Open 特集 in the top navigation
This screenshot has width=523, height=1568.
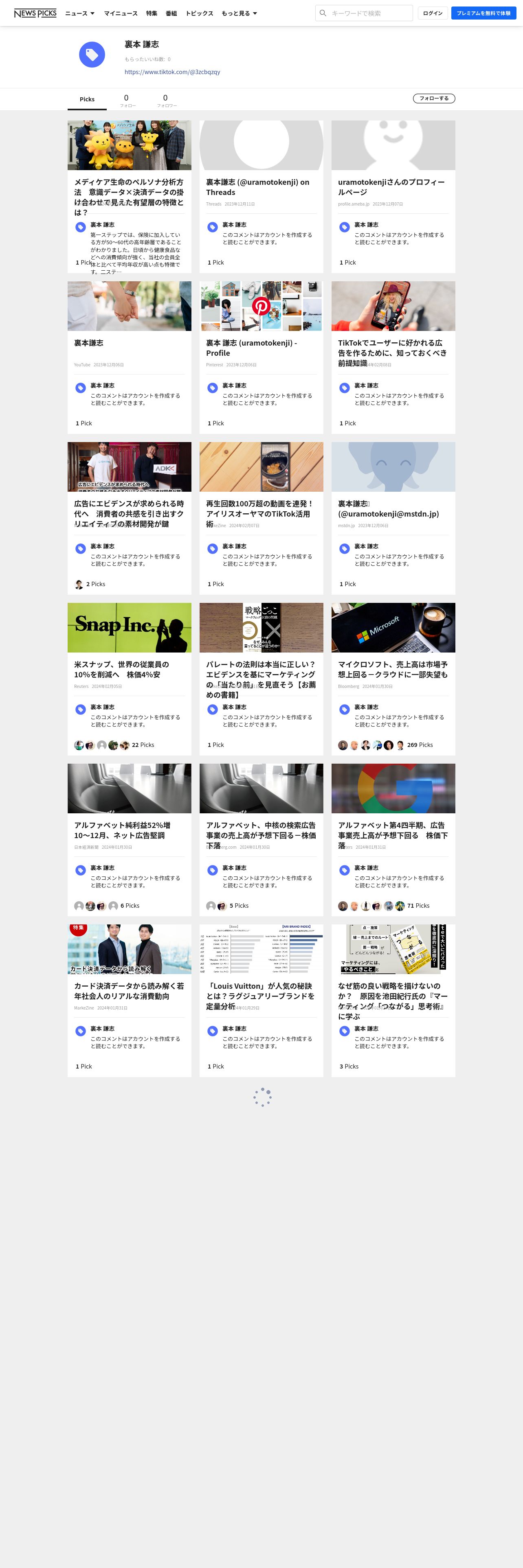pyautogui.click(x=152, y=13)
